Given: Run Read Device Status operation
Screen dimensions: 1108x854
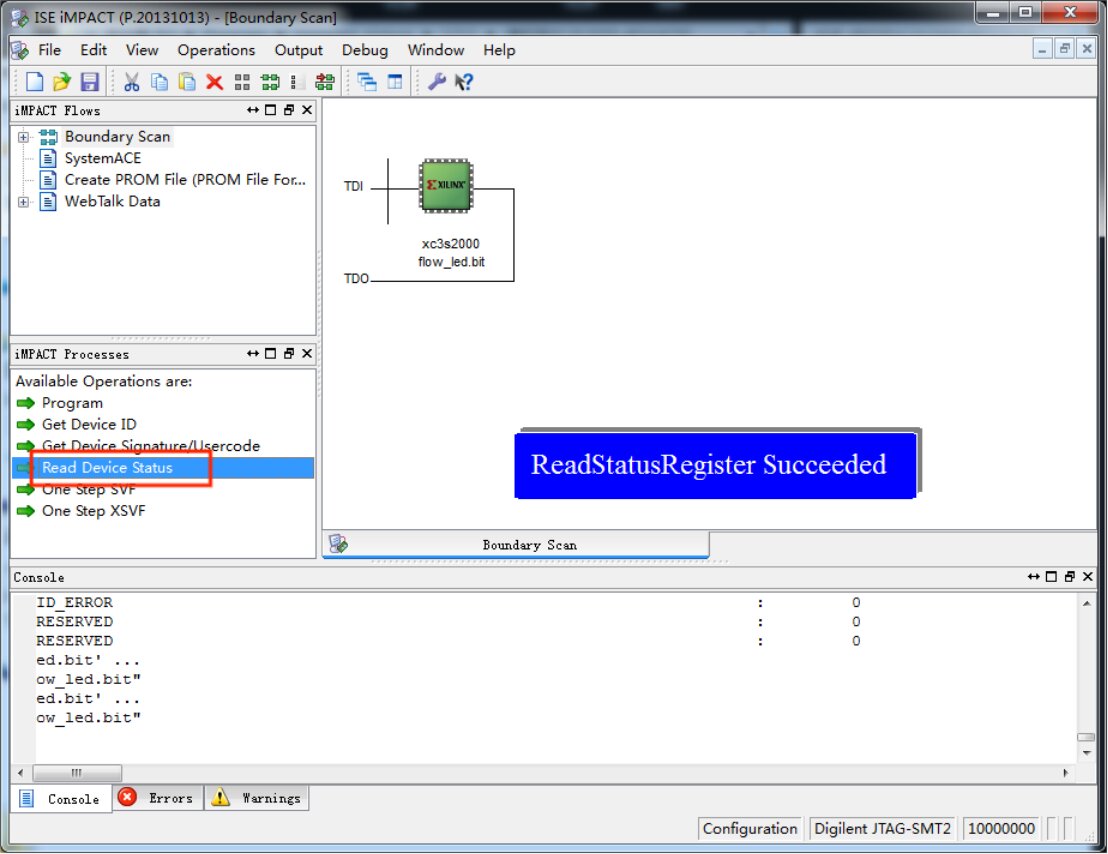Looking at the screenshot, I should [x=163, y=468].
